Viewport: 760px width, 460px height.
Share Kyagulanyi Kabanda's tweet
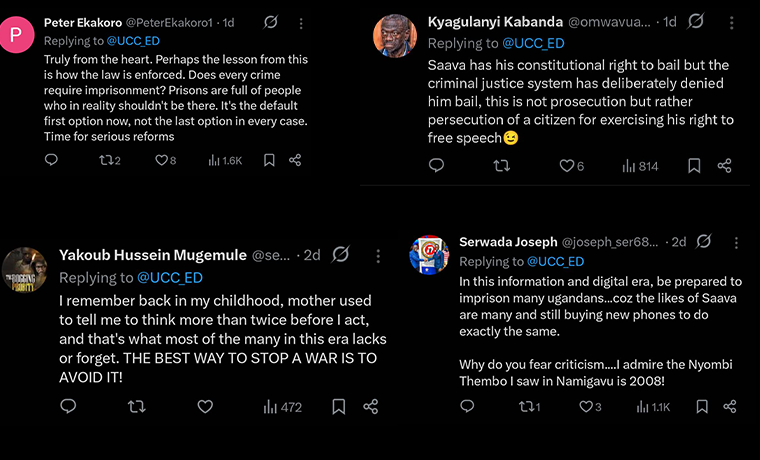pos(726,166)
